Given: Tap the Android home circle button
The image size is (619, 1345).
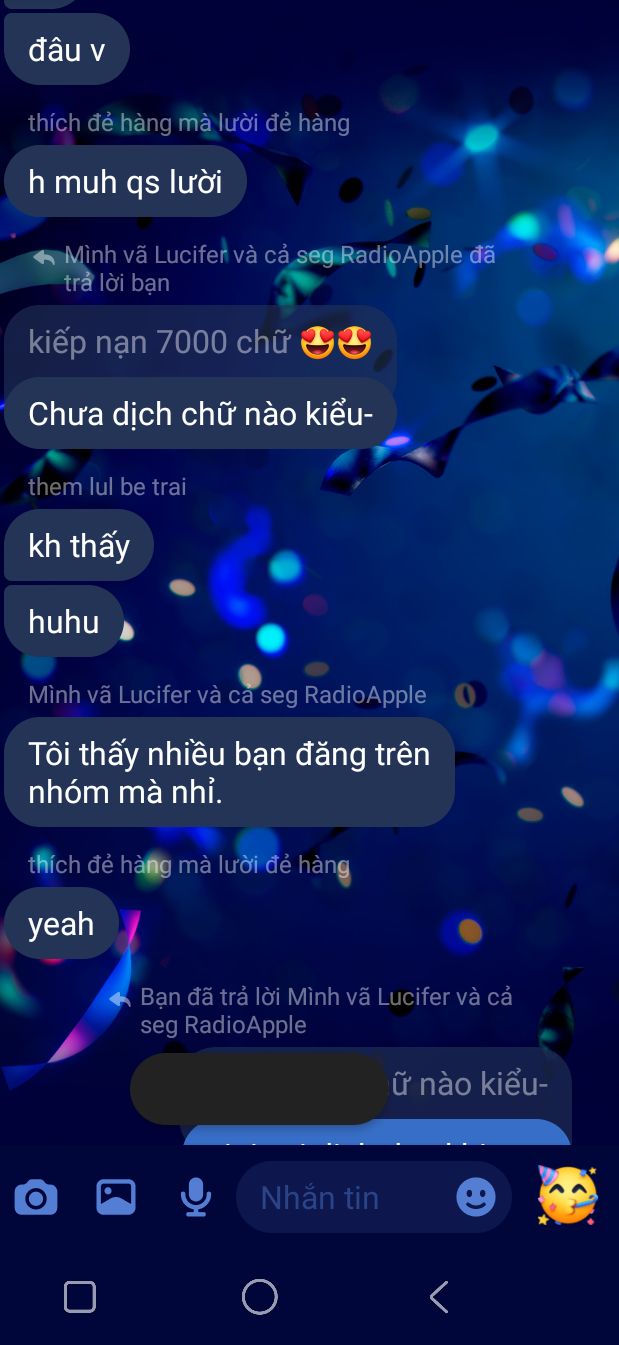Looking at the screenshot, I should click(260, 1297).
